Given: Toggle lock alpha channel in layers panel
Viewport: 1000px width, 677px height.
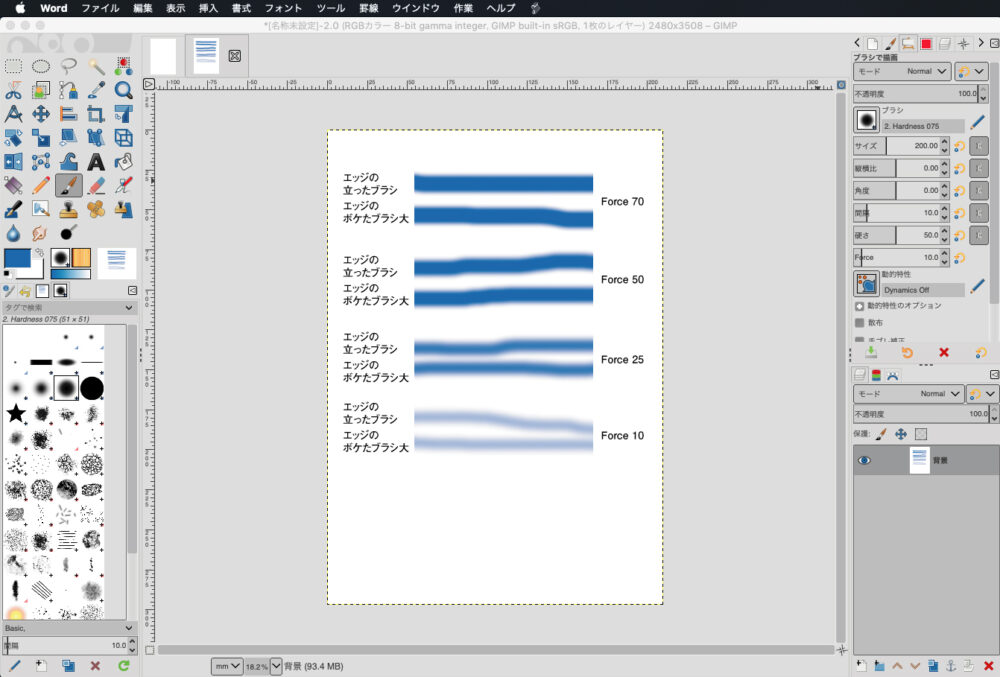Looking at the screenshot, I should (x=921, y=434).
